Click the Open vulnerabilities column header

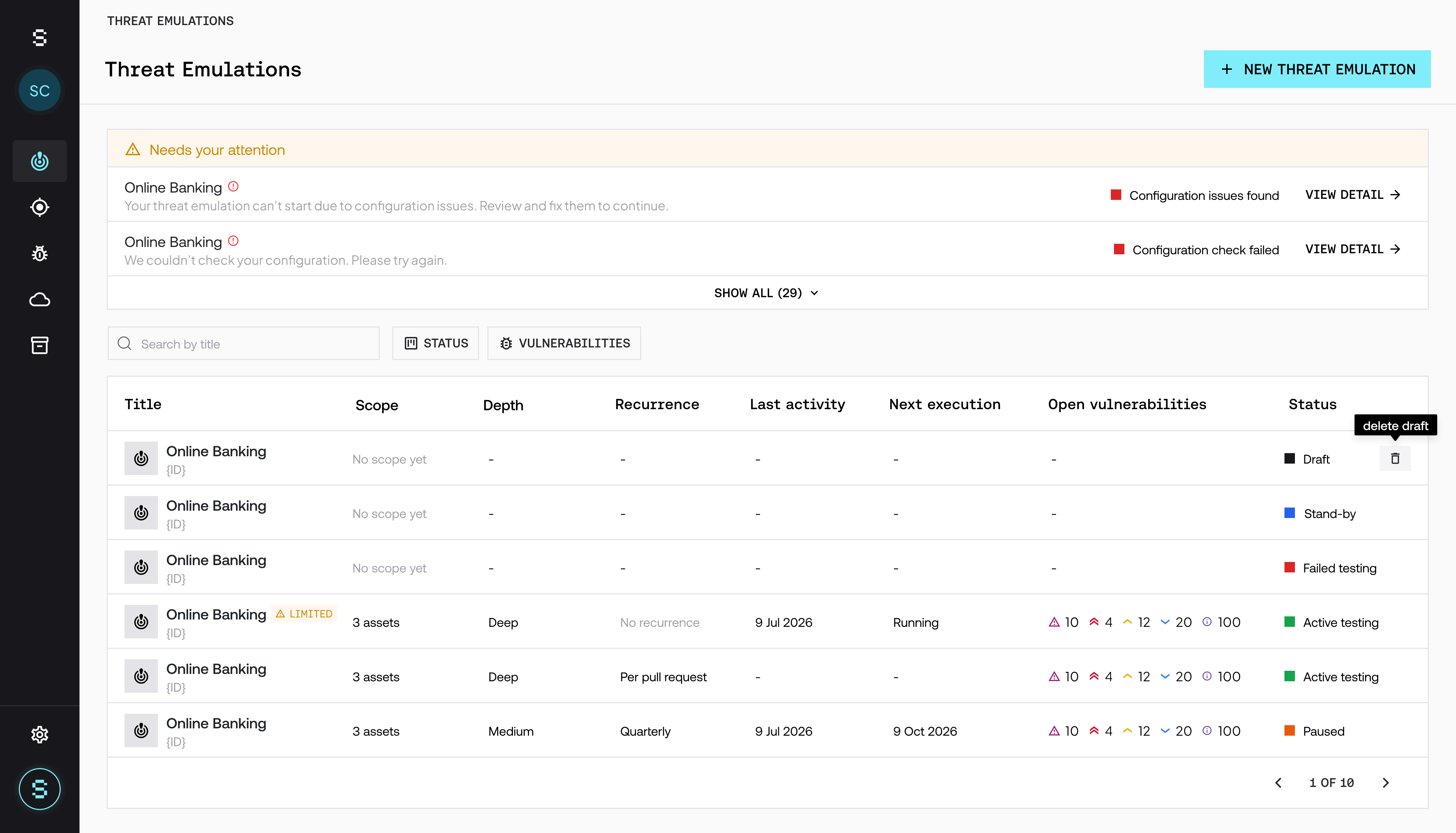pyautogui.click(x=1127, y=405)
